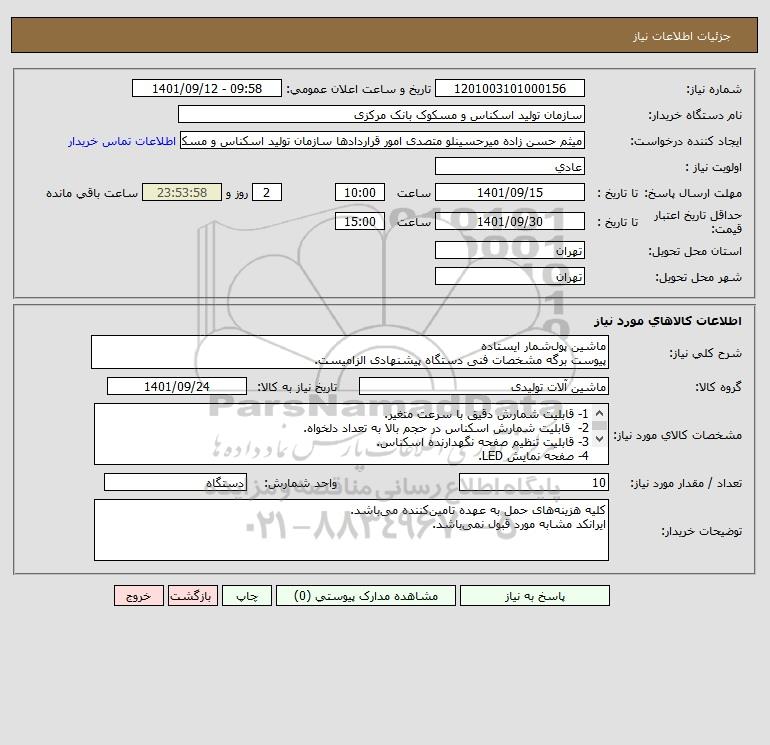Click specification line 4- صفحه نمایش LED
Image resolution: width=770 pixels, height=745 pixels.
point(534,456)
